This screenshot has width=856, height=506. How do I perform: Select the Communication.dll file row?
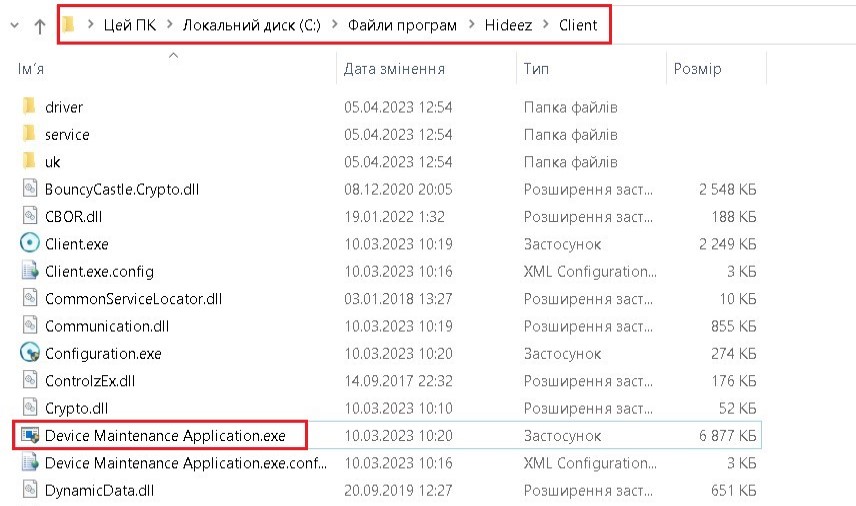click(x=105, y=325)
